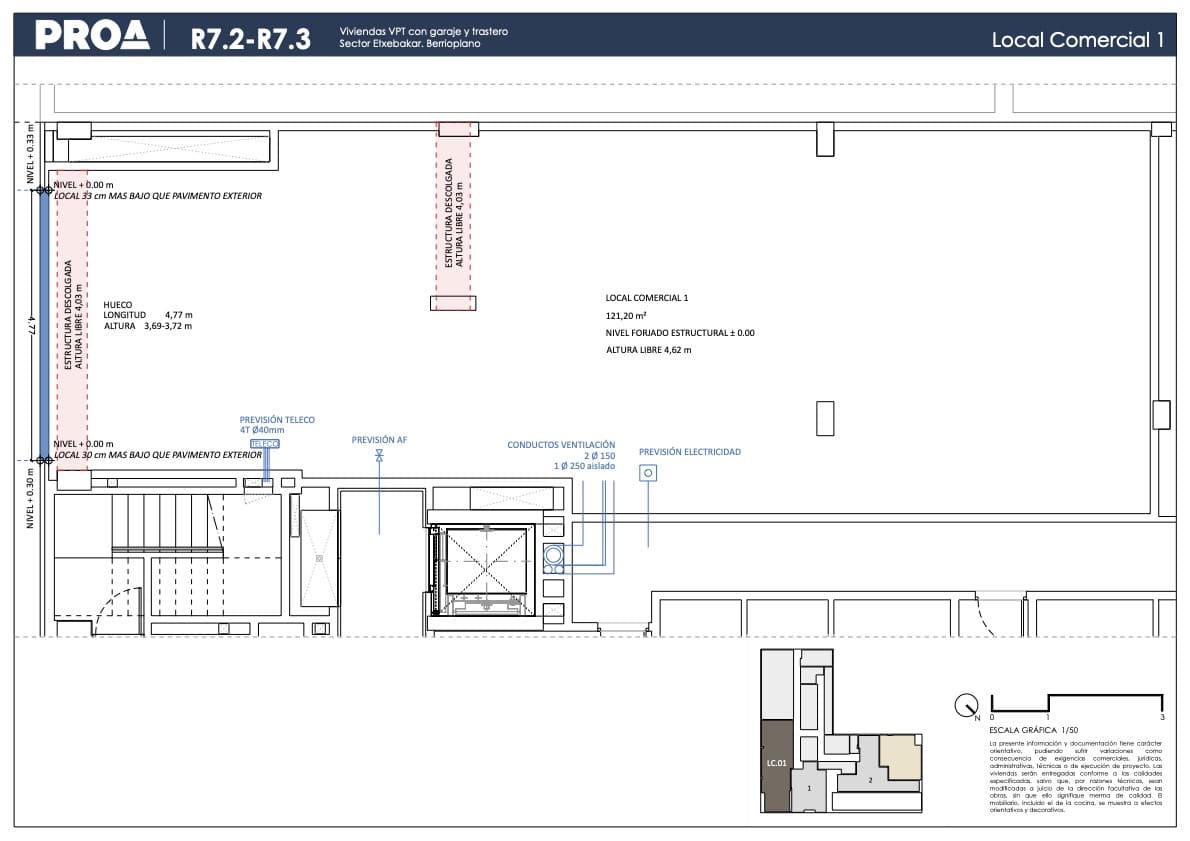This screenshot has height=841, width=1190.
Task: Click the blue window opening on left wall
Action: (44, 325)
